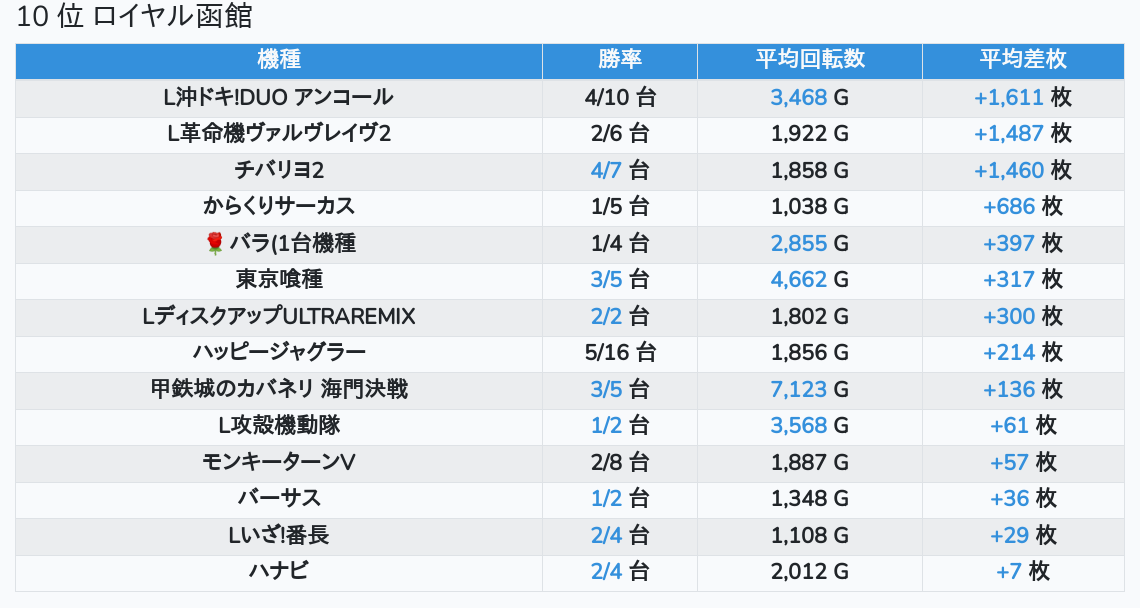This screenshot has width=1140, height=608.
Task: Click the 勝率 column header
Action: pos(620,60)
